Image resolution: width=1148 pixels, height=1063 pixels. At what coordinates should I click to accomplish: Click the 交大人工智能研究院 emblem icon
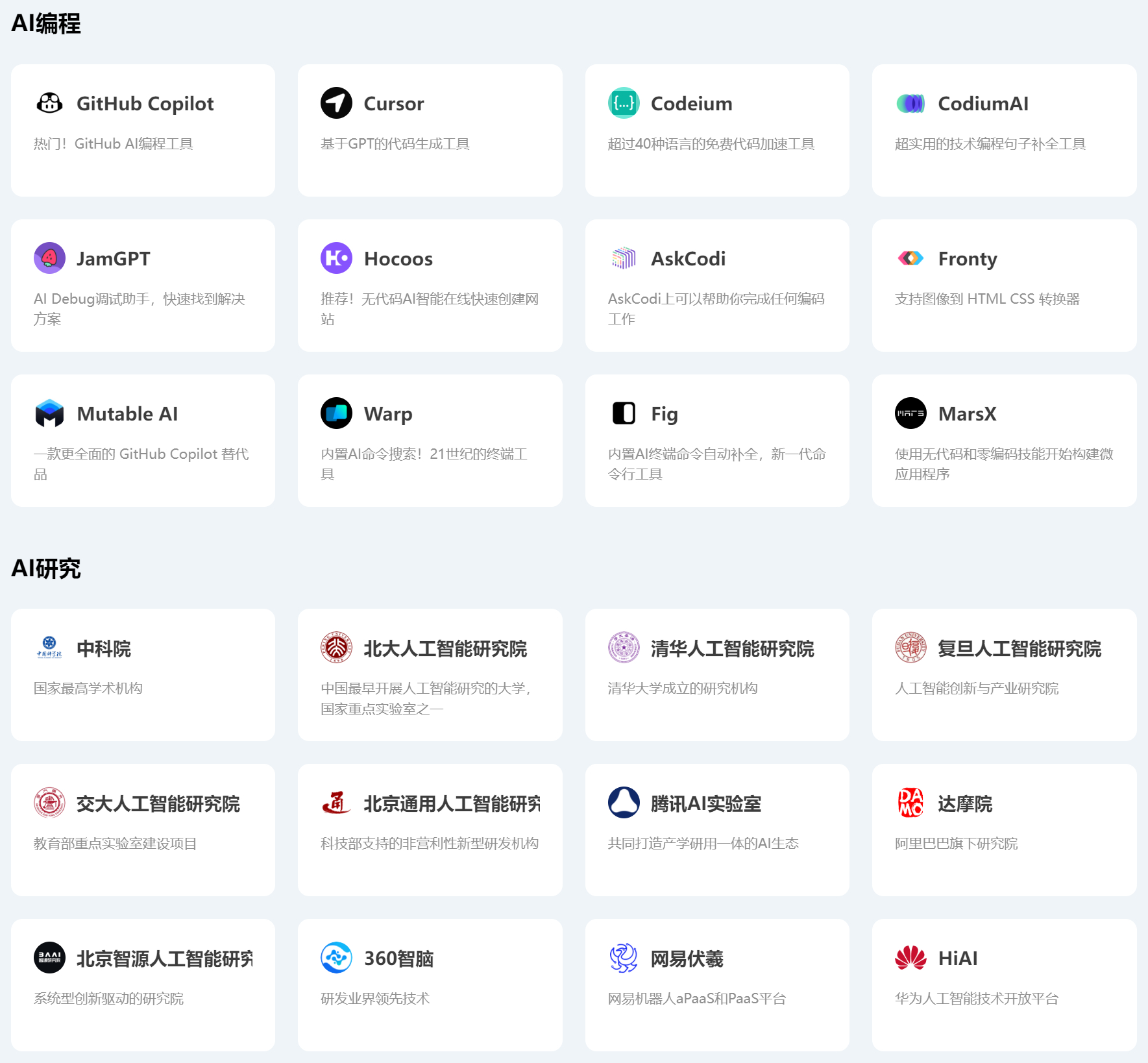[x=49, y=803]
